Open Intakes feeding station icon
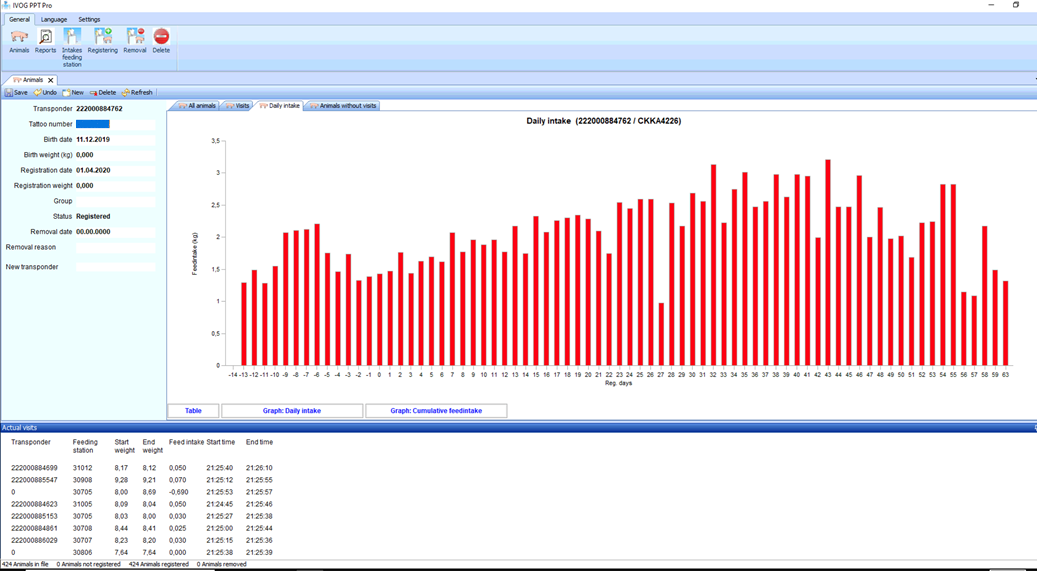 coord(72,47)
